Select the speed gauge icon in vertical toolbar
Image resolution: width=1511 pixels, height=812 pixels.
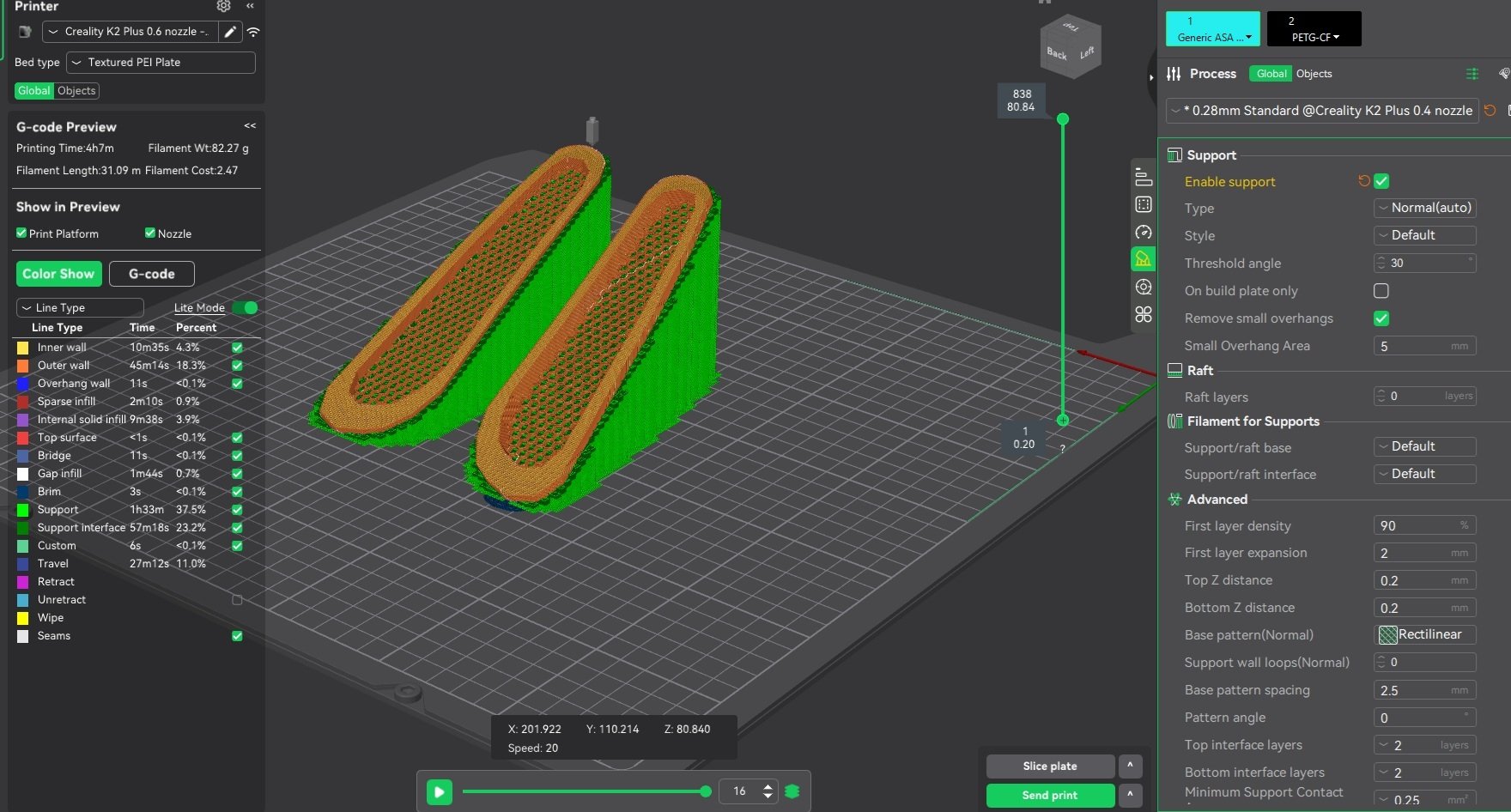tap(1143, 232)
